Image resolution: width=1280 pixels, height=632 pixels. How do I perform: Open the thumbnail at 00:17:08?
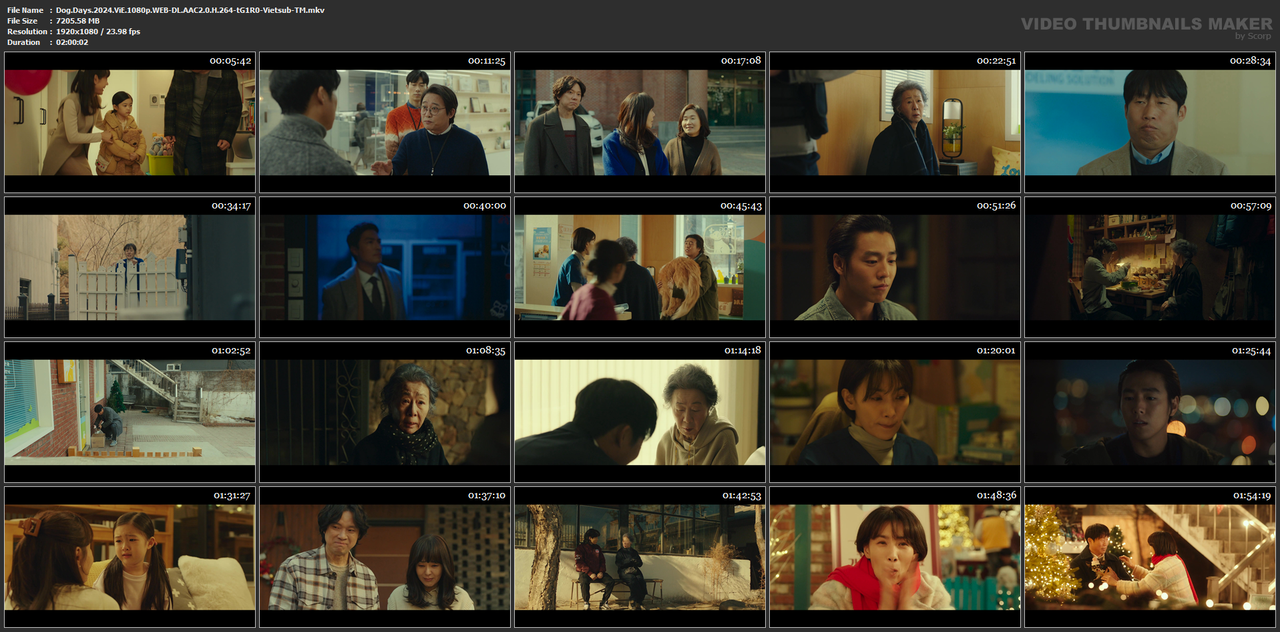click(640, 122)
